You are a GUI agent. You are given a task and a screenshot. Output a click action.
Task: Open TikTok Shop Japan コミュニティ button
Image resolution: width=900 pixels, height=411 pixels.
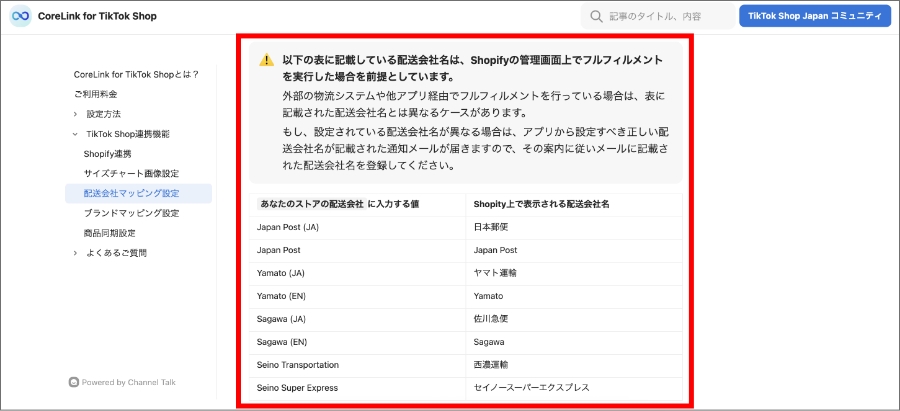[x=815, y=16]
